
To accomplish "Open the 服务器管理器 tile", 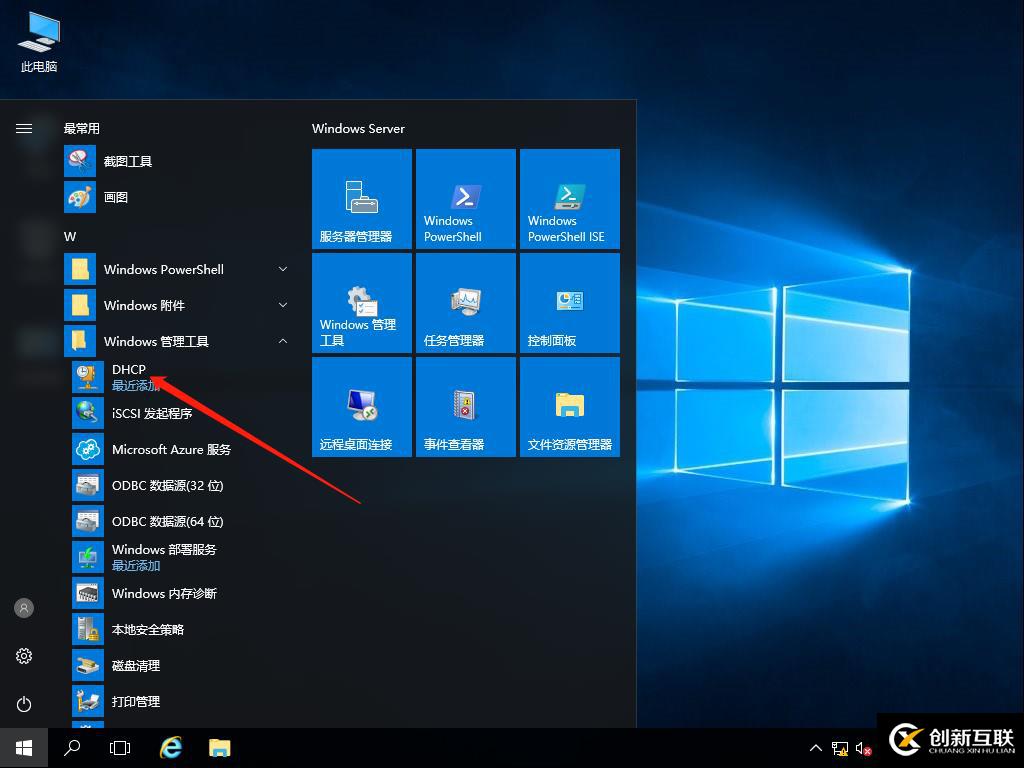I will point(362,199).
